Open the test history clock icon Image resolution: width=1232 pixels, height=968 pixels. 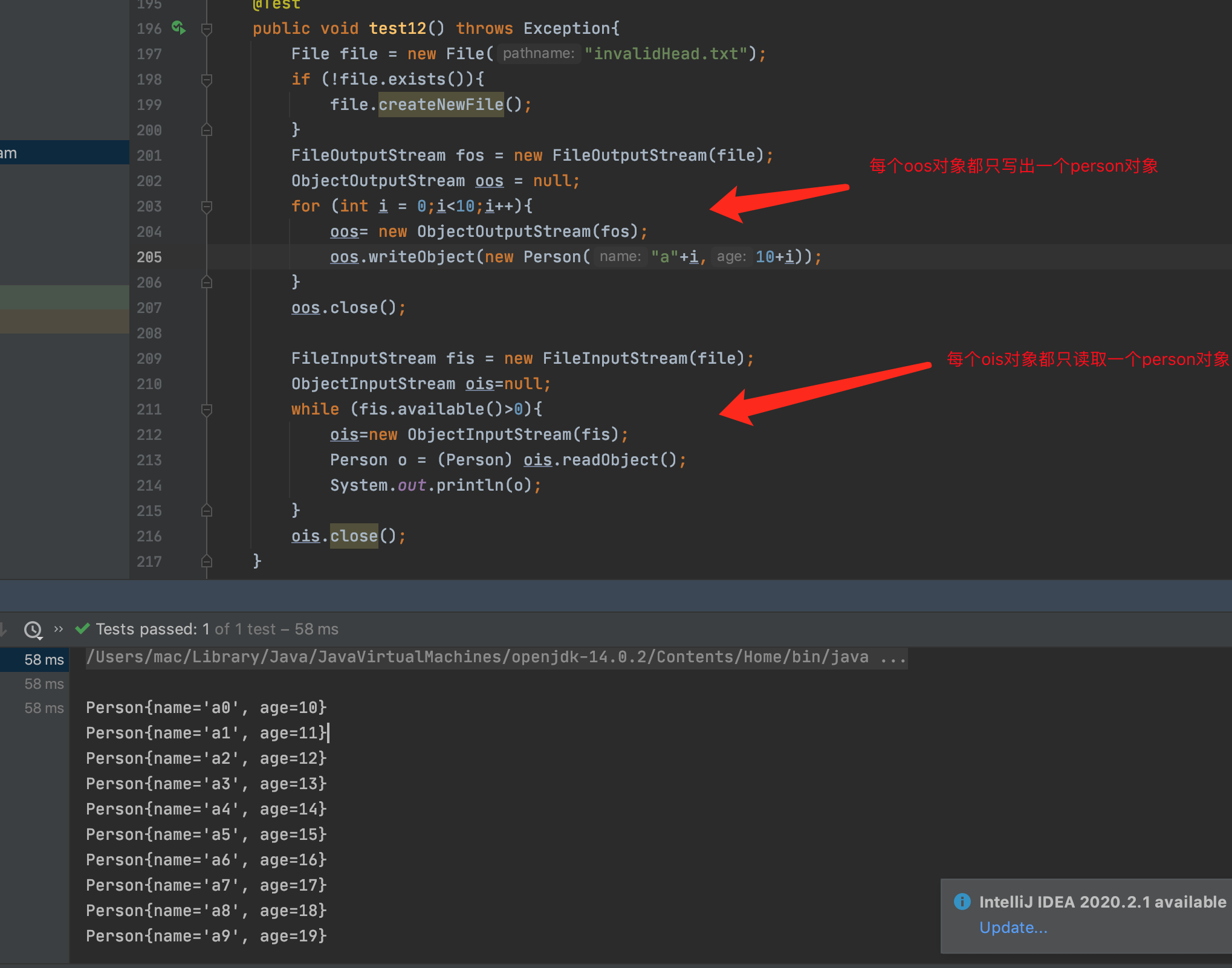pyautogui.click(x=33, y=630)
